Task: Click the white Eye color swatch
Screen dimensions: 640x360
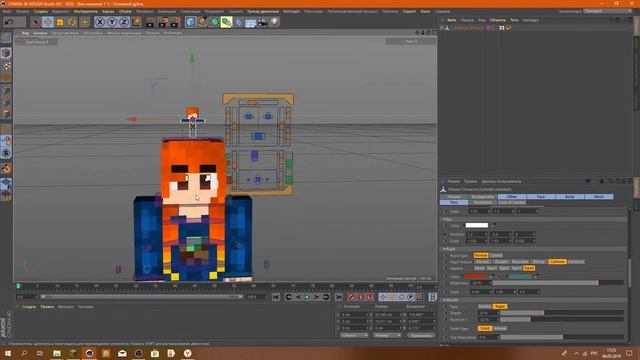Action: tap(477, 225)
